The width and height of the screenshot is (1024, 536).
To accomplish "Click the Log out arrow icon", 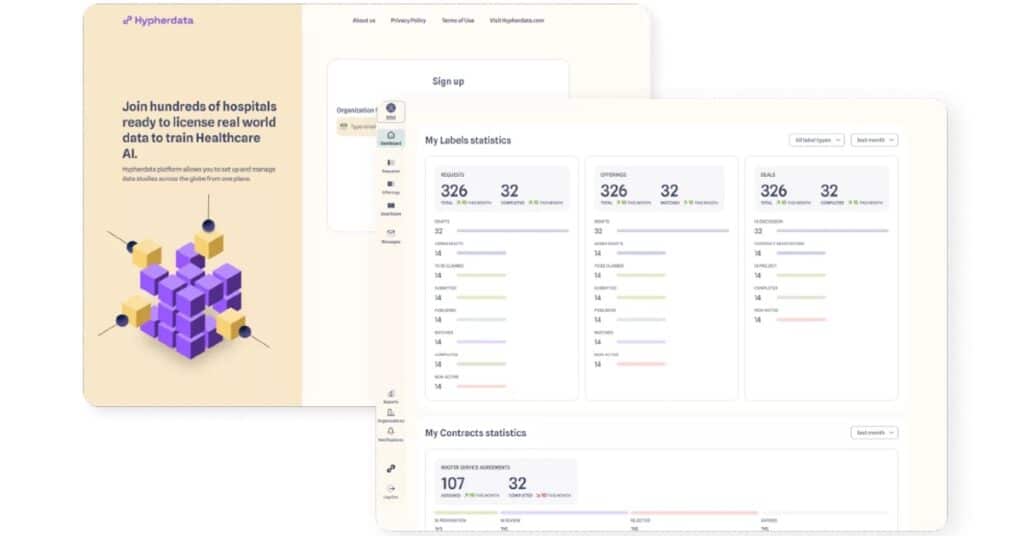I will [x=391, y=492].
